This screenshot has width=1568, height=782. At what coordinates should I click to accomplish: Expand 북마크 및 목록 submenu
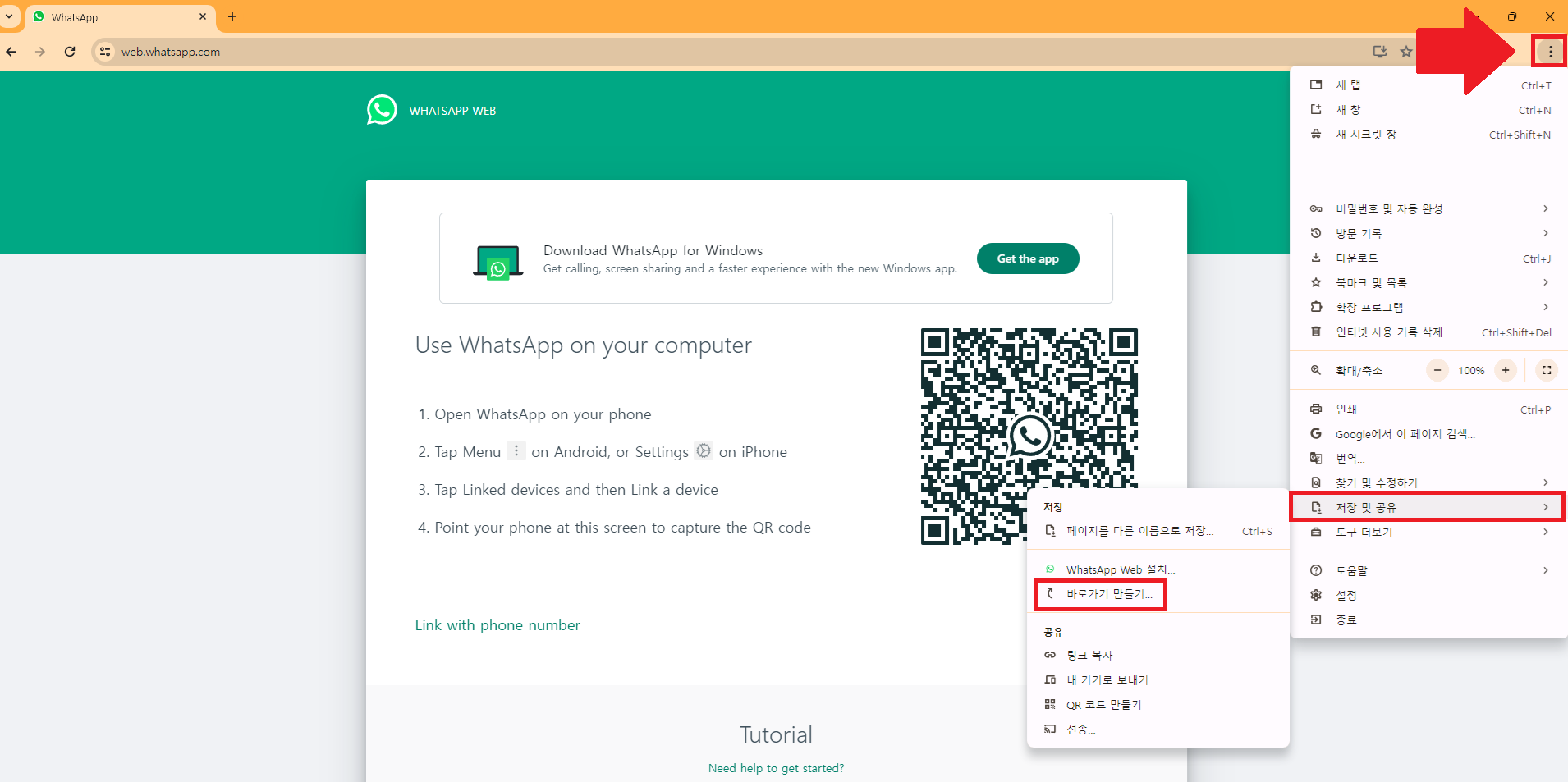(x=1429, y=282)
